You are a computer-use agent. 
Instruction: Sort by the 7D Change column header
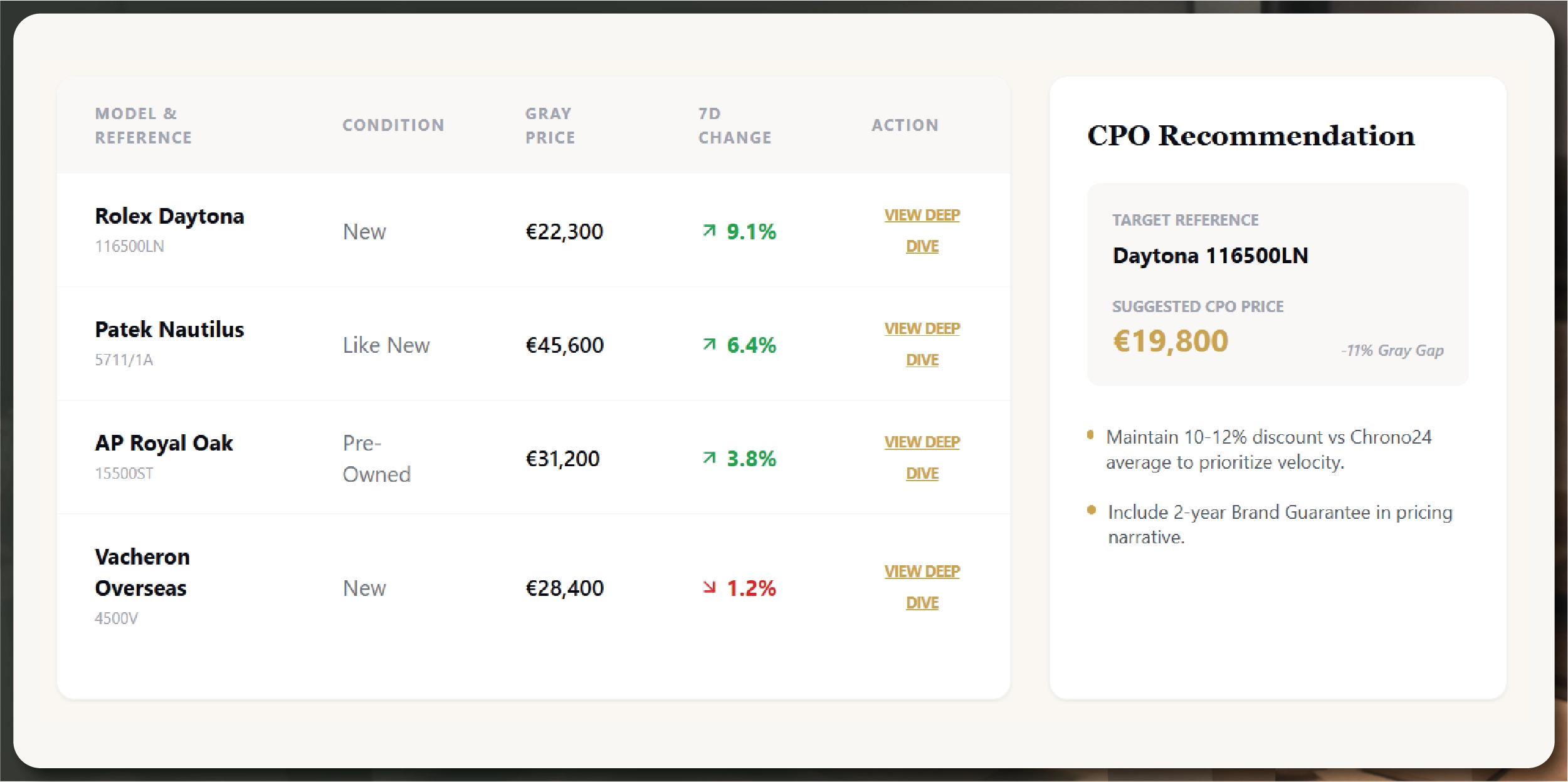735,125
